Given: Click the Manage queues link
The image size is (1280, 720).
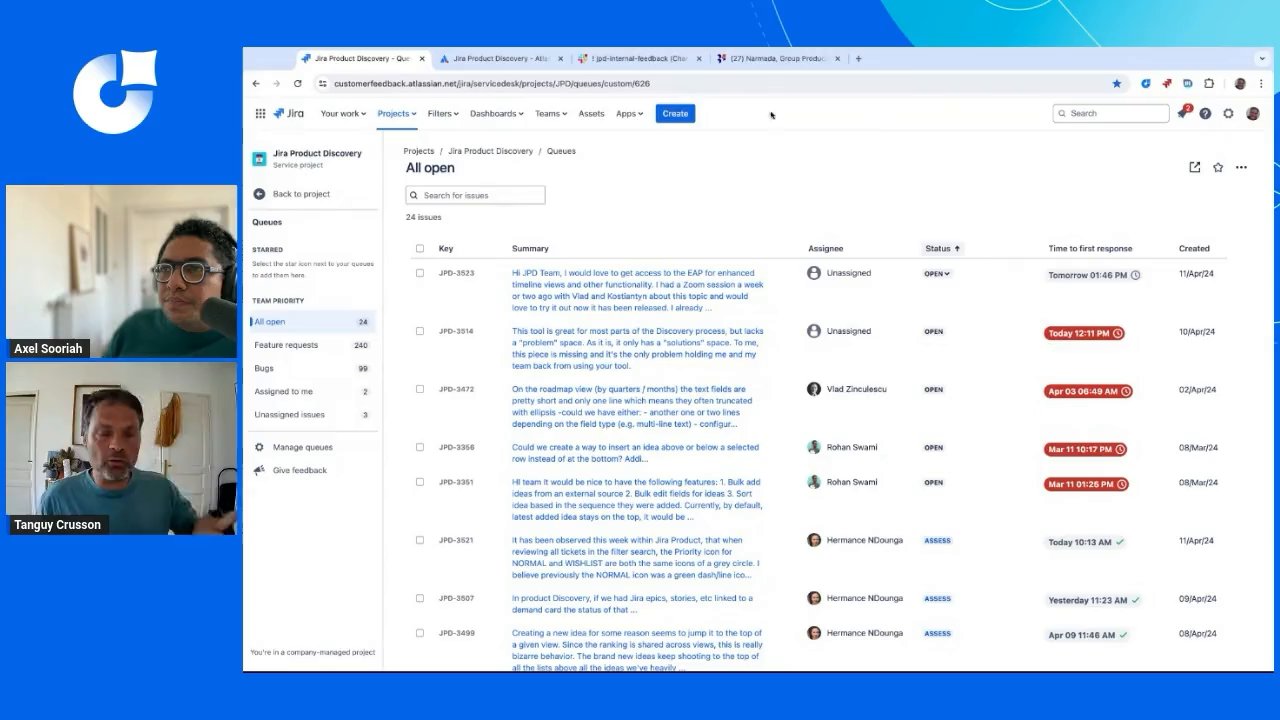Looking at the screenshot, I should click(x=302, y=447).
